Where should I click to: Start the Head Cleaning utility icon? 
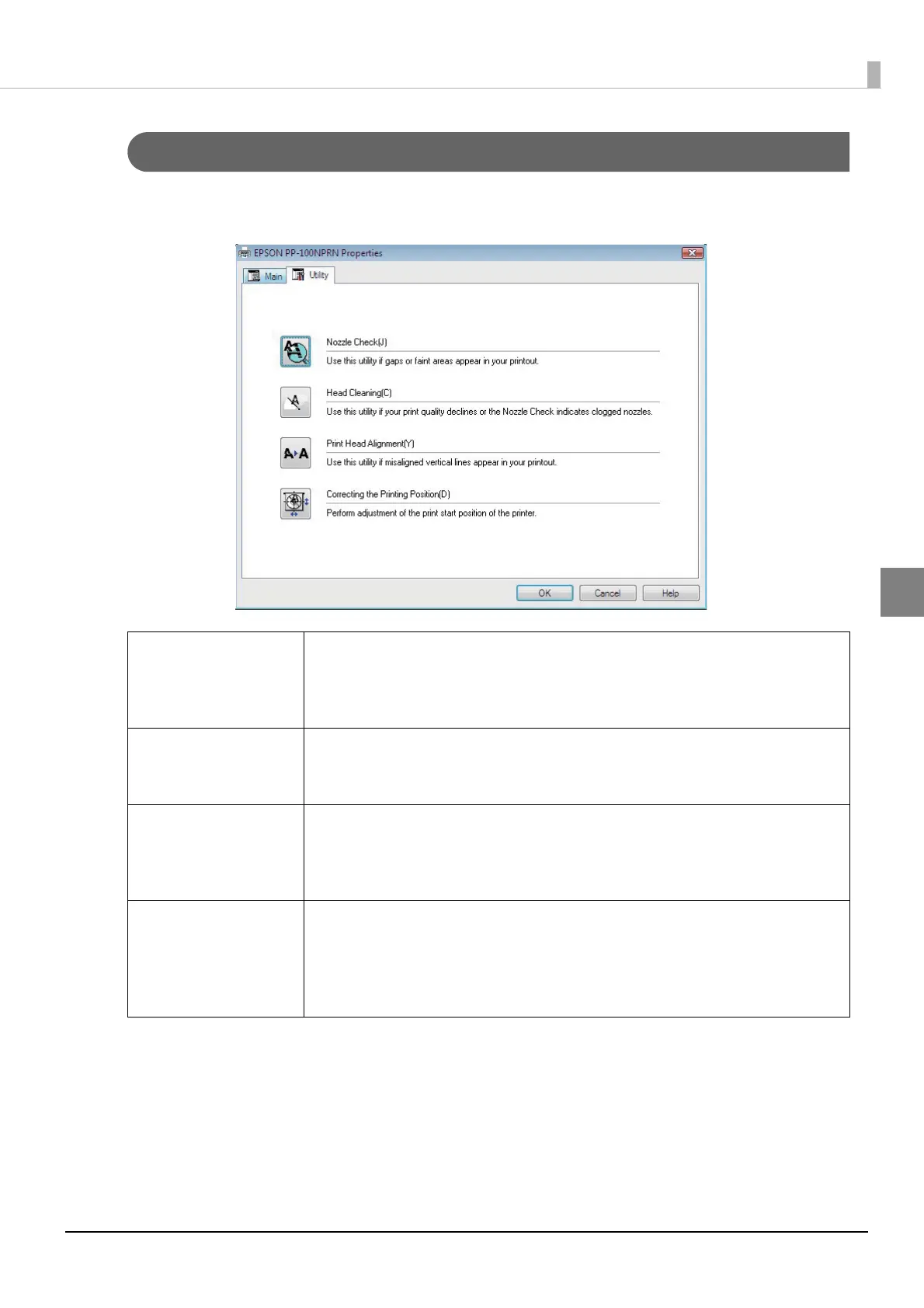pyautogui.click(x=295, y=402)
